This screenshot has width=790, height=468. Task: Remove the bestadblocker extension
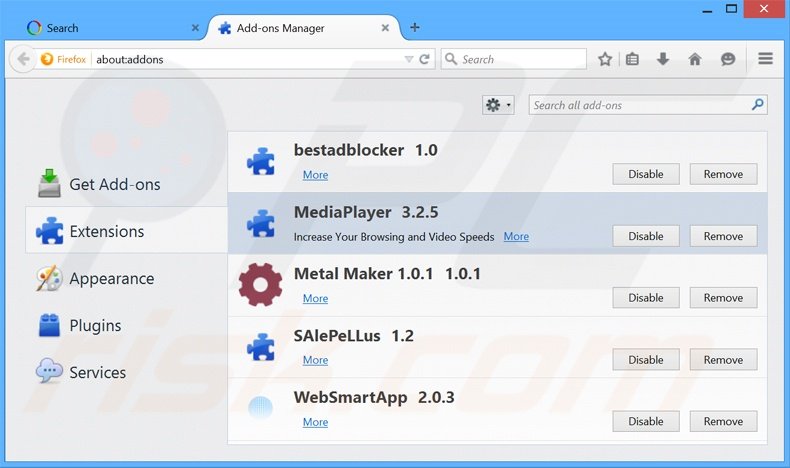pyautogui.click(x=723, y=174)
